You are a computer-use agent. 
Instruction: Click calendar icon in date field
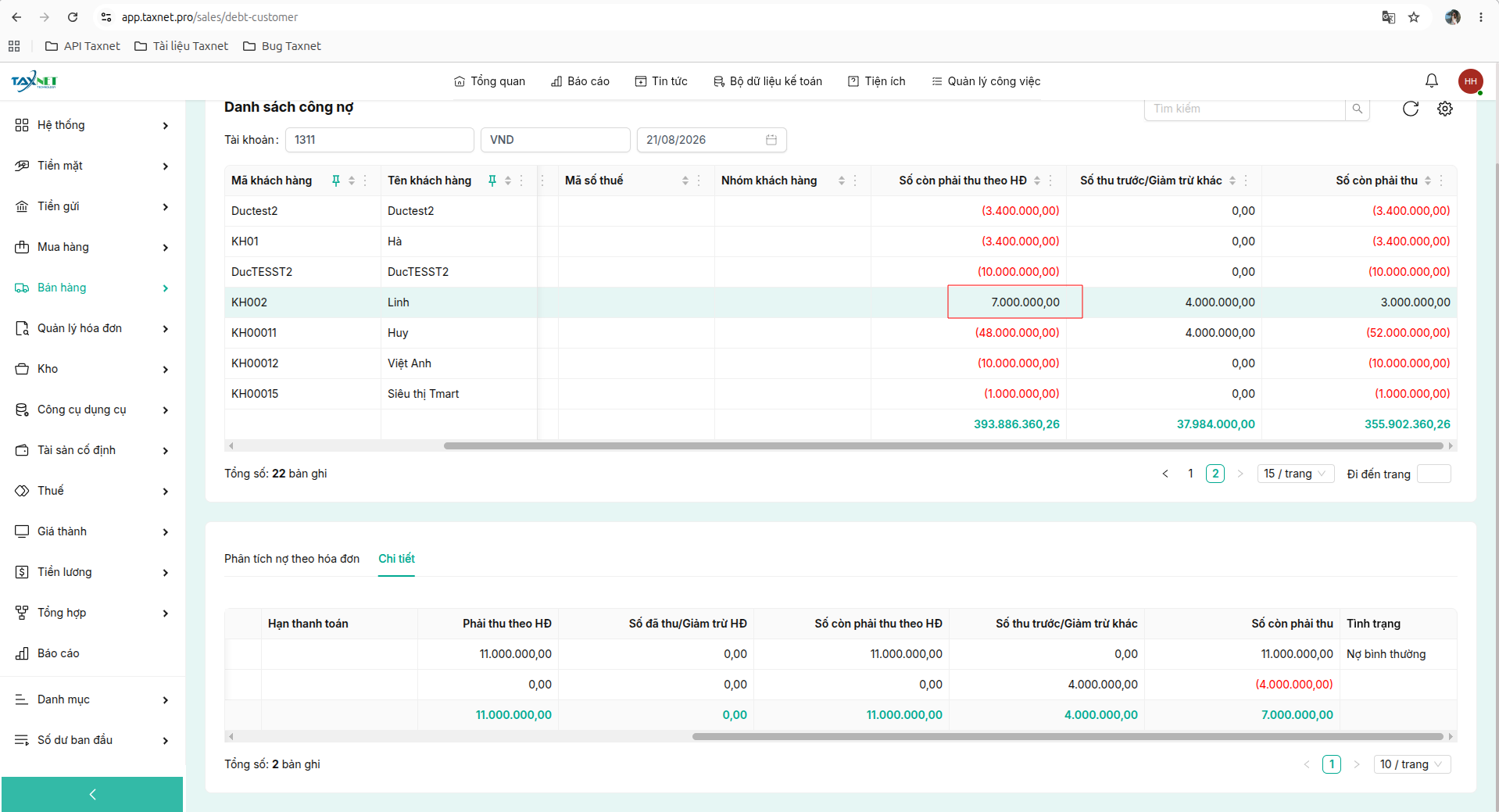point(771,140)
